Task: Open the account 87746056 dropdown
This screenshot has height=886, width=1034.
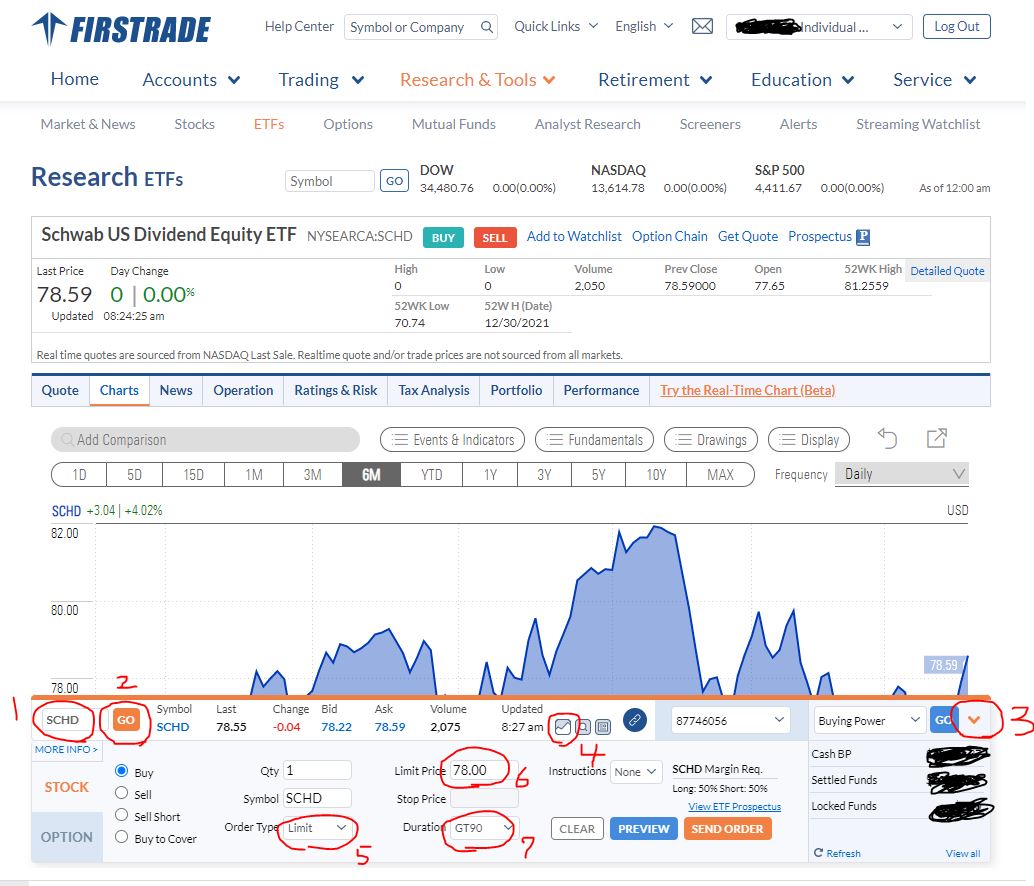Action: (x=730, y=721)
